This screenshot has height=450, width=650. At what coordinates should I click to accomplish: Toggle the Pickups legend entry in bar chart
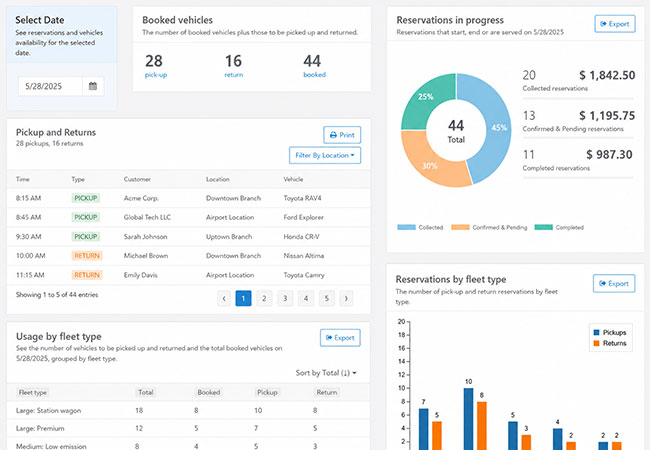pos(610,332)
